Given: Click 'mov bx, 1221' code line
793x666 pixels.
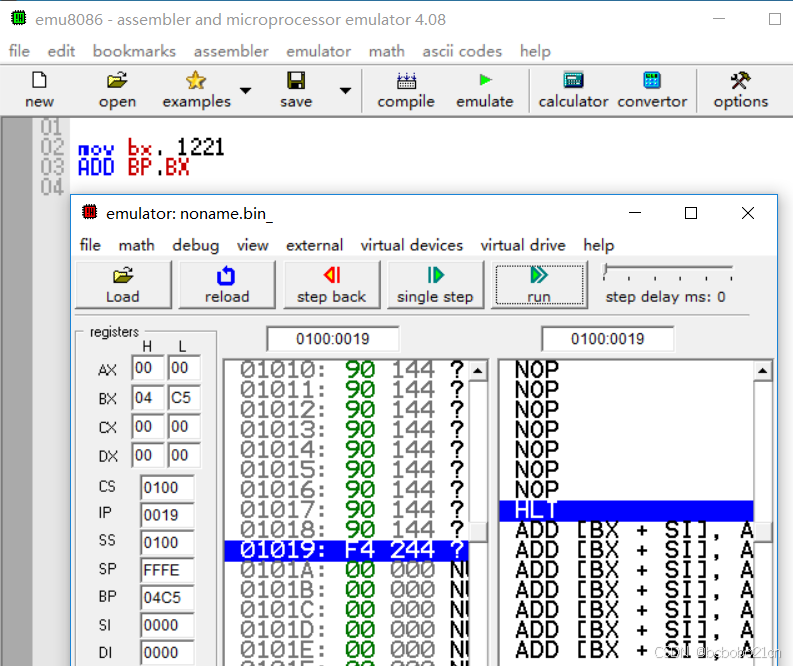Looking at the screenshot, I should pos(151,148).
